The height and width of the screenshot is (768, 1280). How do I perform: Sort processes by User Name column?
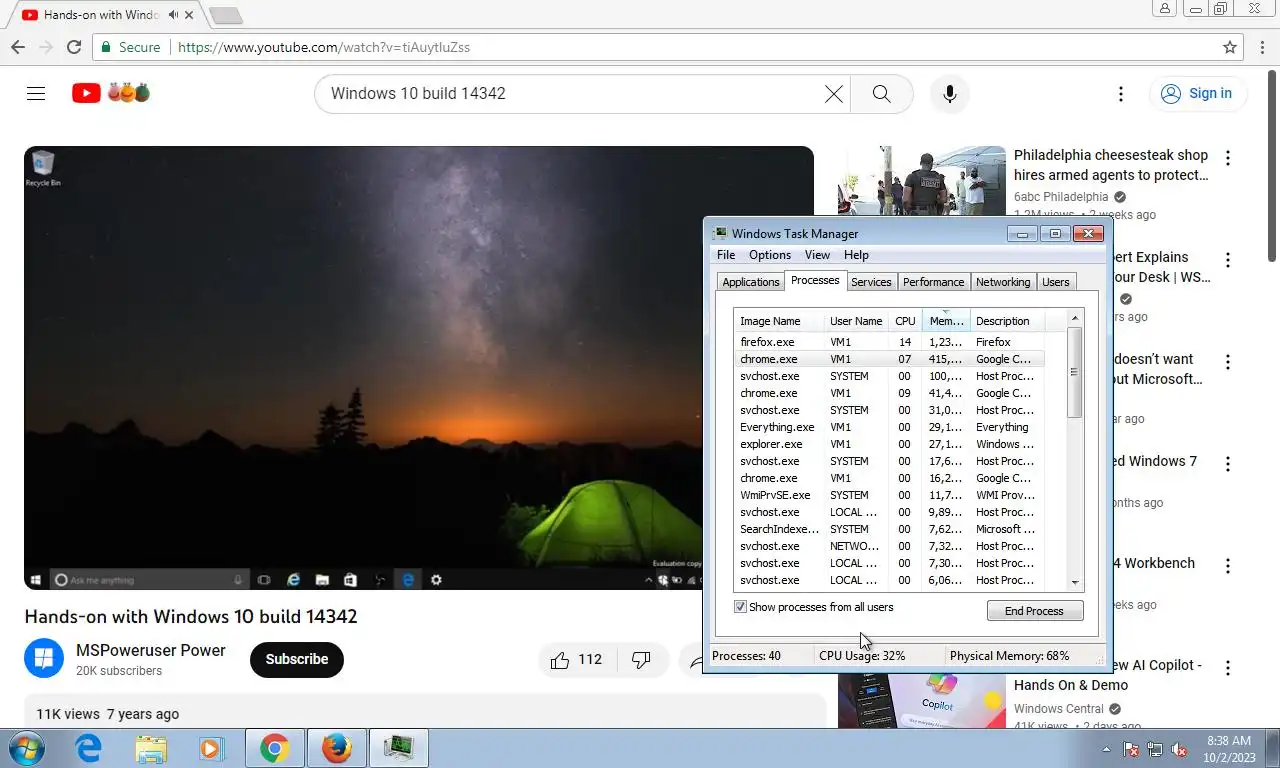coord(856,321)
